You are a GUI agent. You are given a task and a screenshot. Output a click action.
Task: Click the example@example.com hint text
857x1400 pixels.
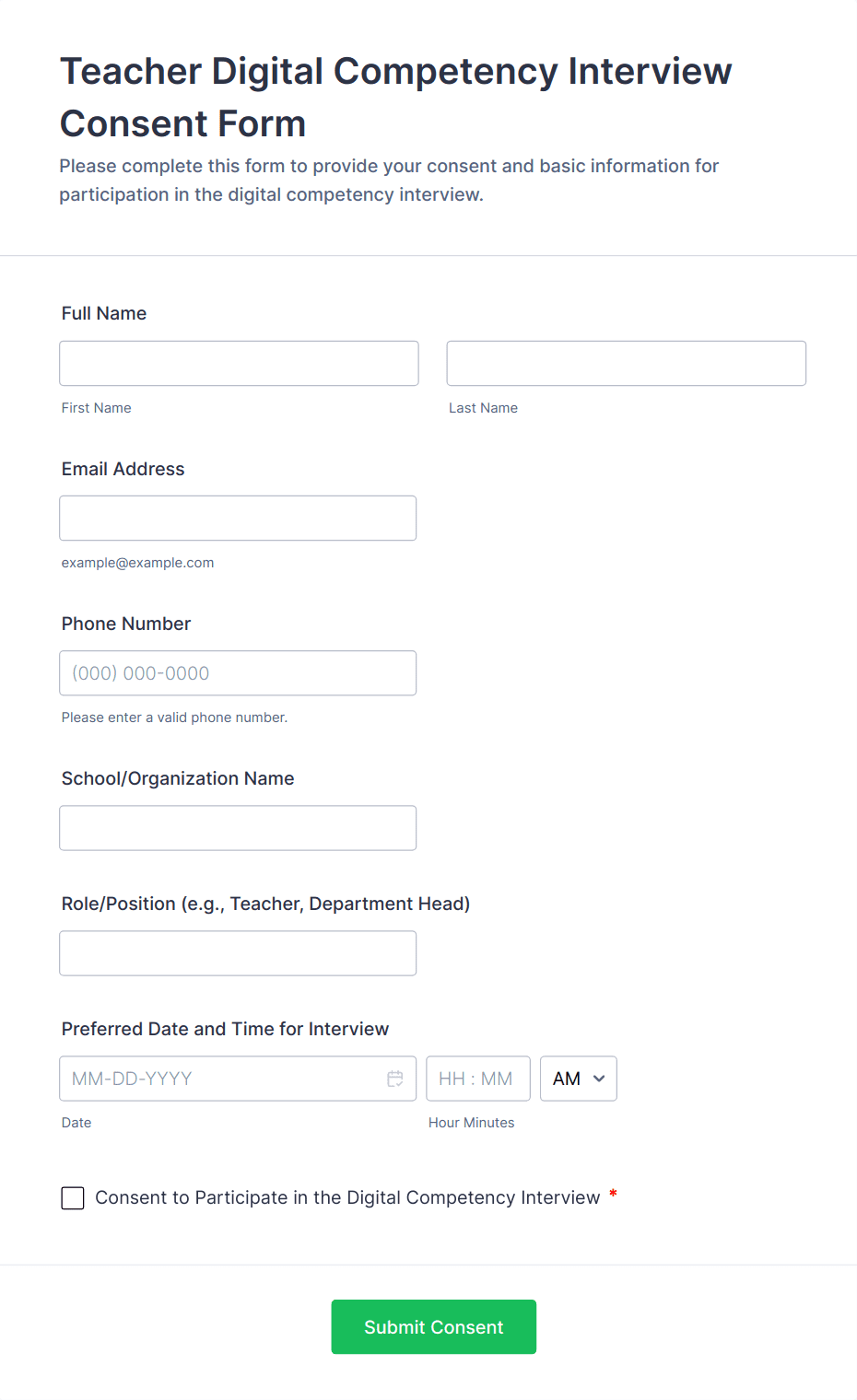click(x=137, y=563)
